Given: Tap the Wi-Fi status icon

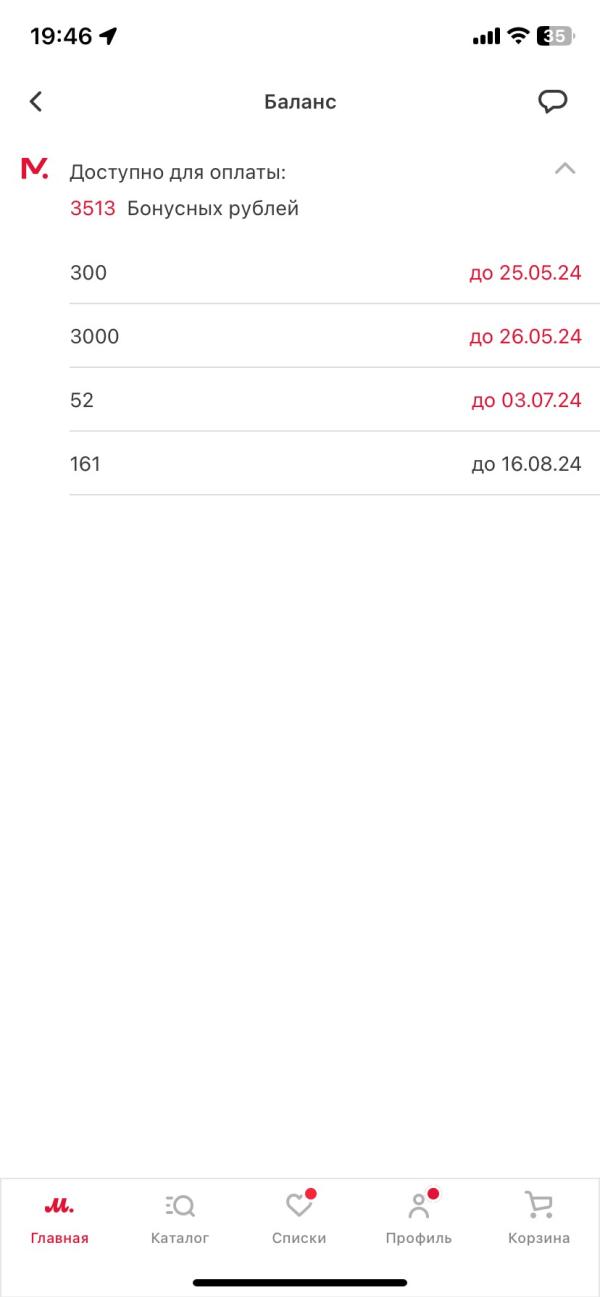Looking at the screenshot, I should (517, 36).
